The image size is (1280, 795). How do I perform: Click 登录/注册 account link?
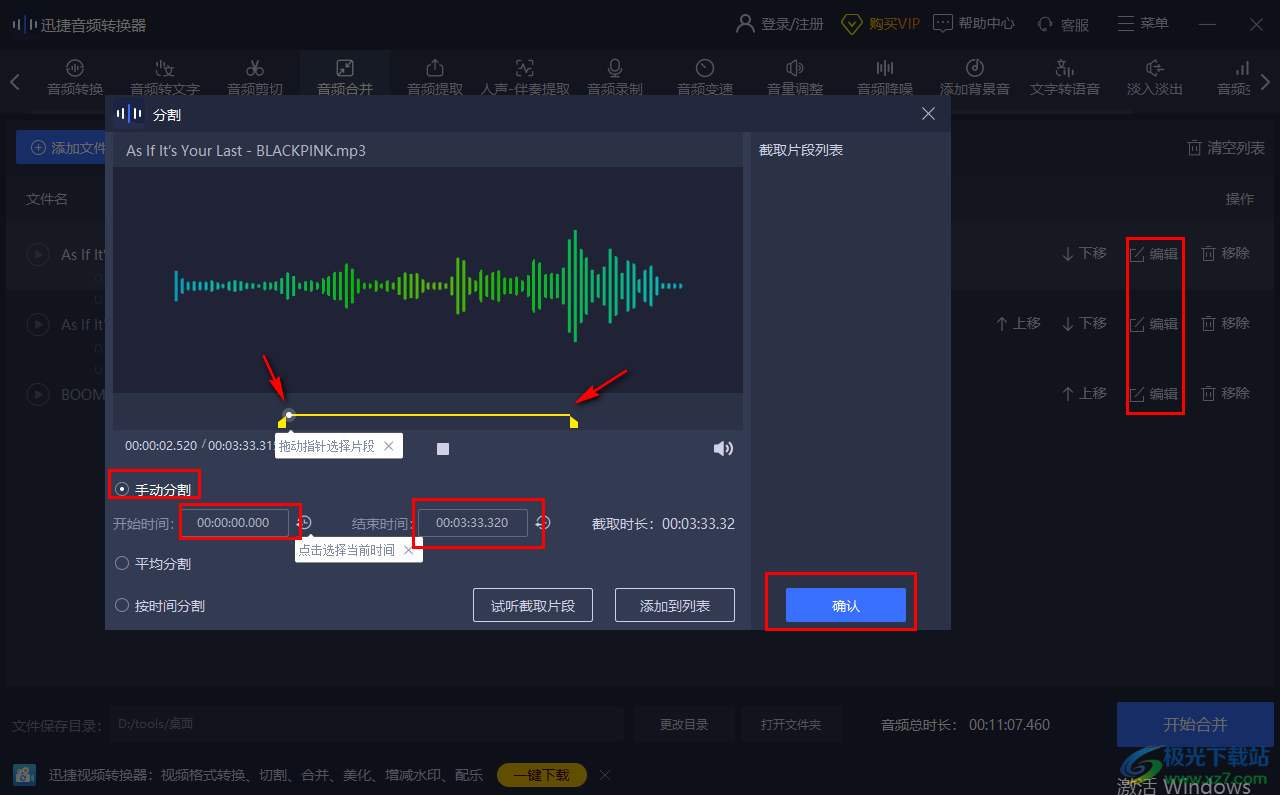click(x=780, y=24)
